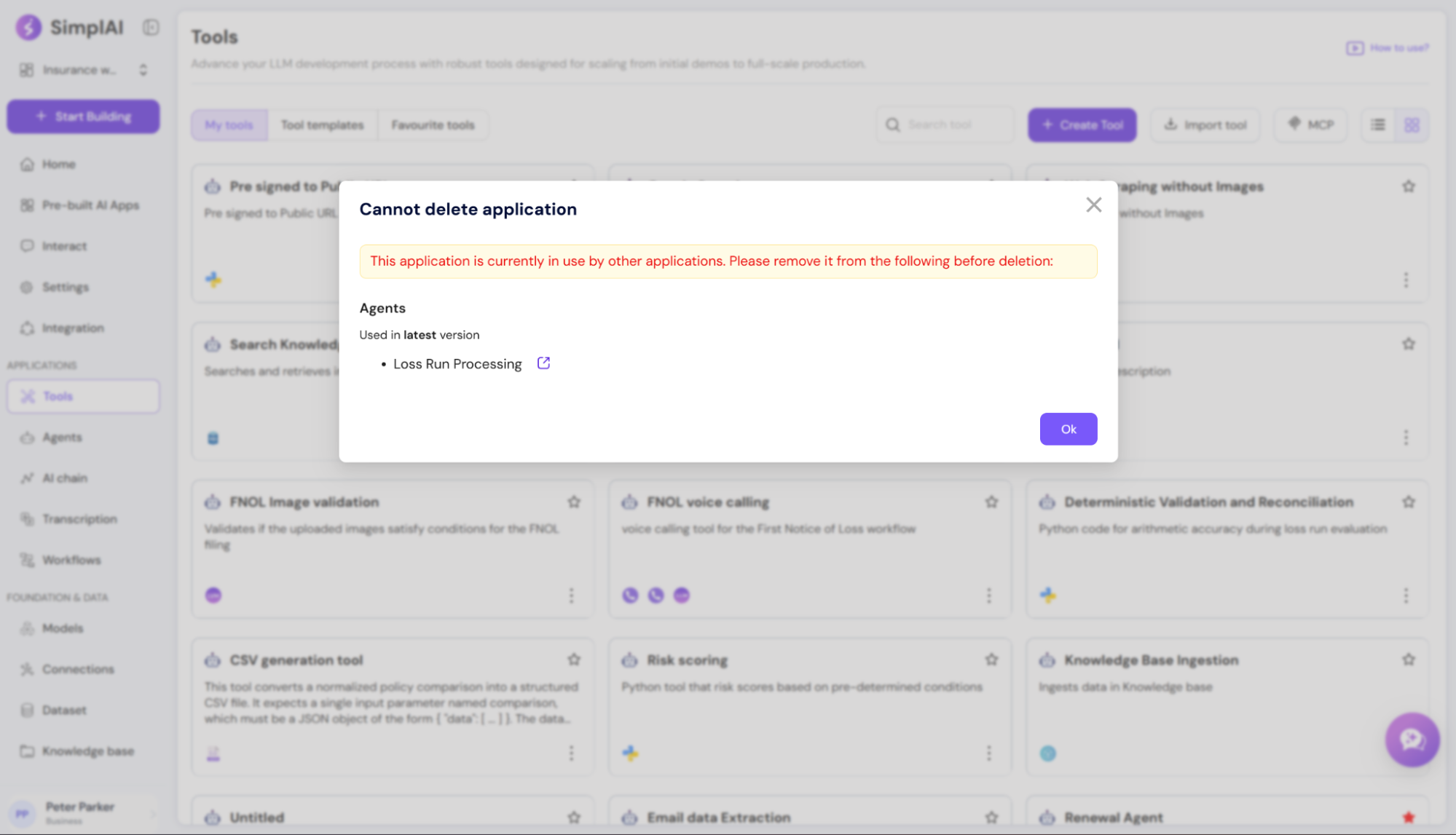Image resolution: width=1456 pixels, height=835 pixels.
Task: Favourite the Deterministic Validation and Reconciliation star
Action: point(1409,502)
